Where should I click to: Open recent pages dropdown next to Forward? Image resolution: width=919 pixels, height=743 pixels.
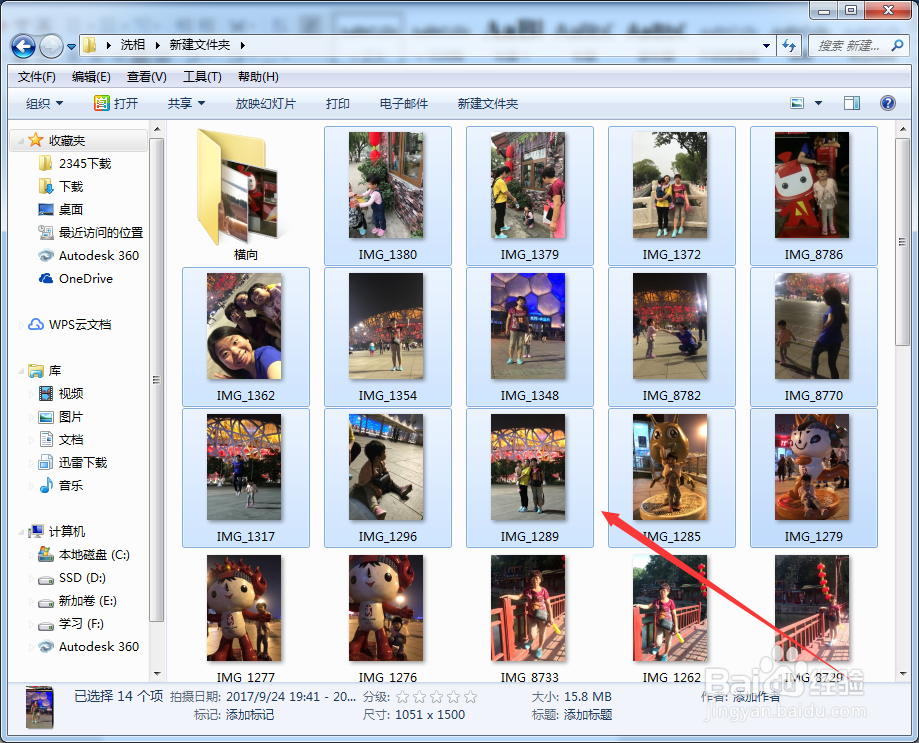pyautogui.click(x=72, y=46)
